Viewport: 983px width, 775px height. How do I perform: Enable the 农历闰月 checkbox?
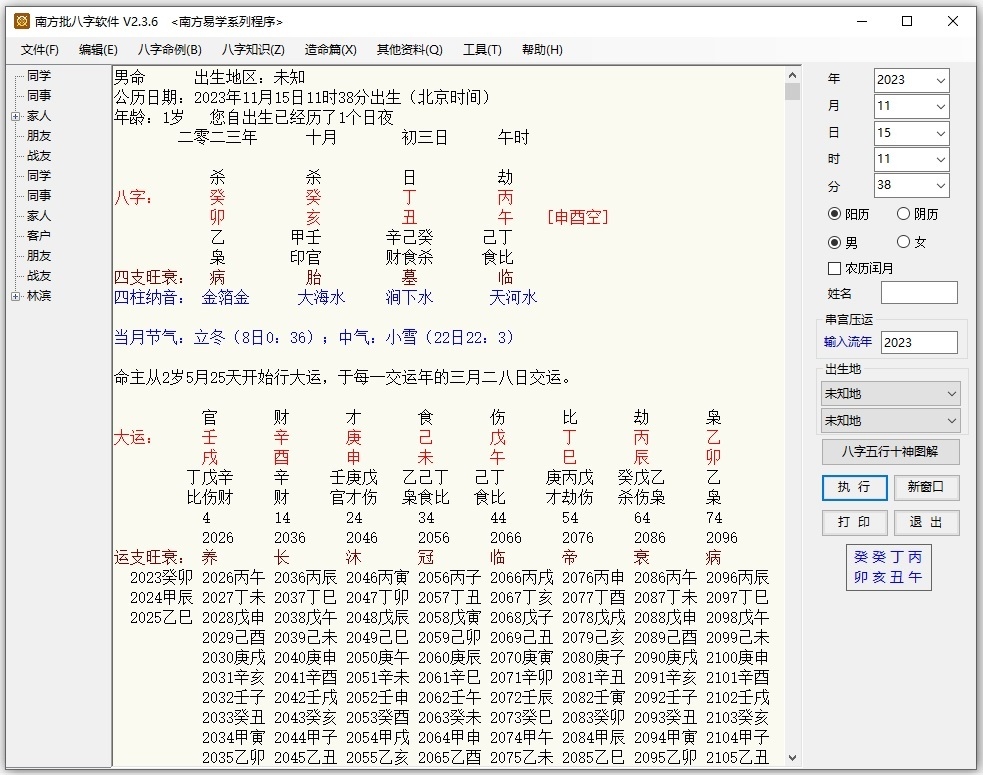click(x=833, y=266)
